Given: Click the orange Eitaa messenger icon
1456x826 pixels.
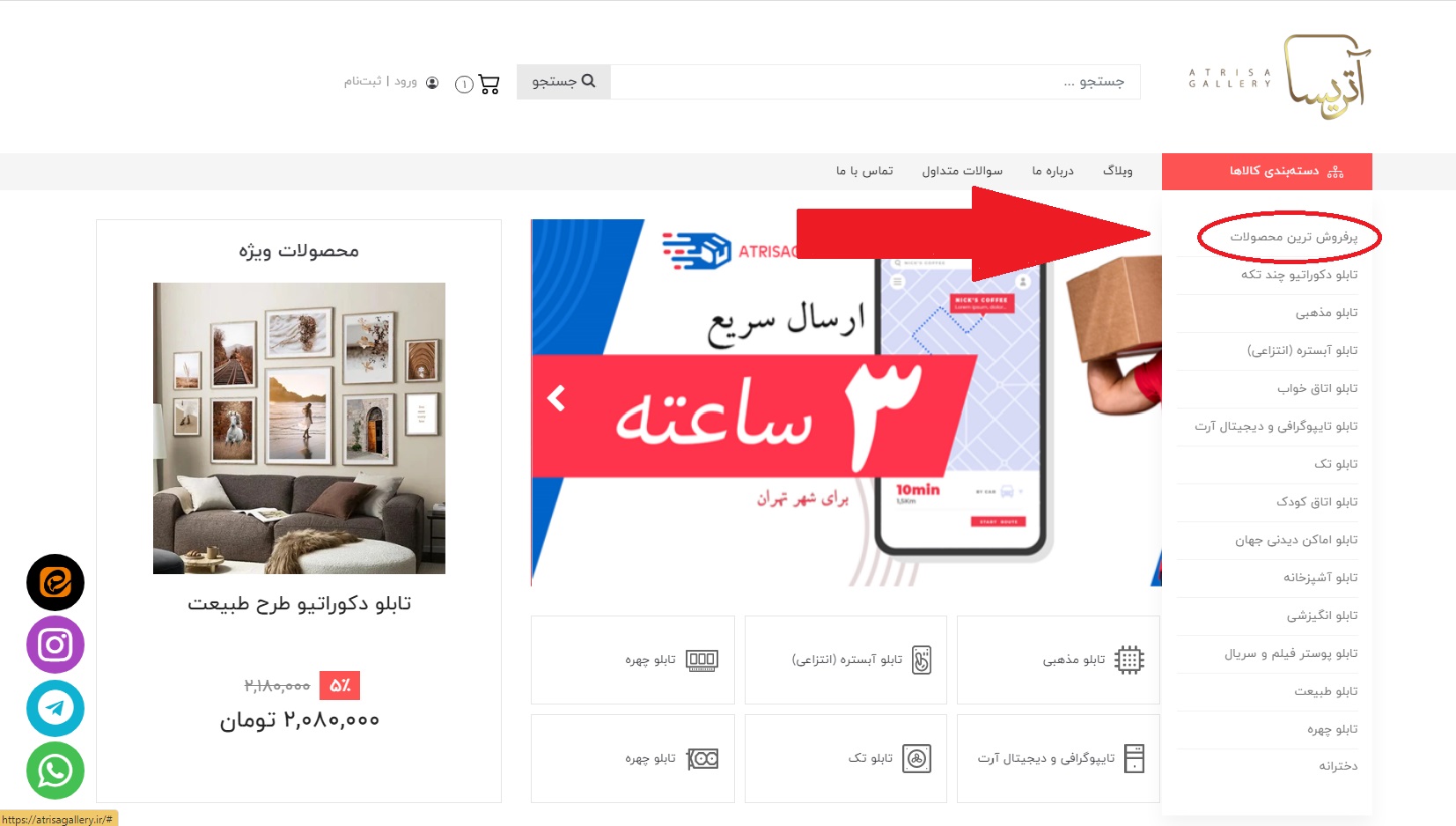Looking at the screenshot, I should pos(55,582).
